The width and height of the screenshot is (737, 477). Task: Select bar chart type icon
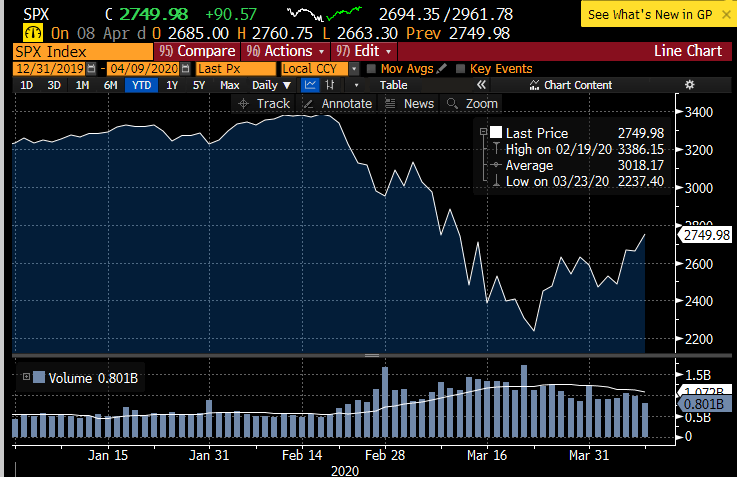(x=330, y=85)
